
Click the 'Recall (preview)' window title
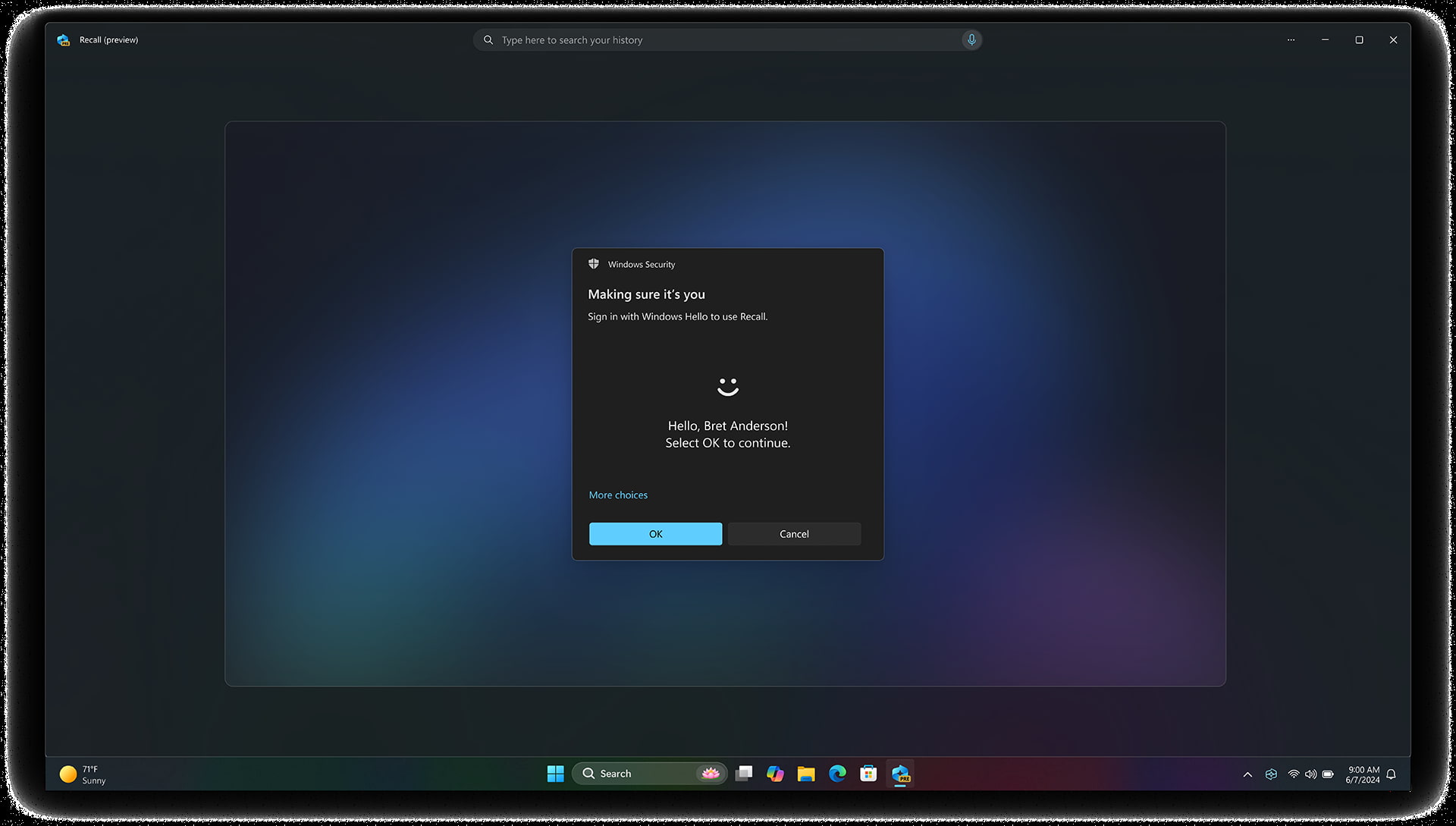tap(109, 40)
